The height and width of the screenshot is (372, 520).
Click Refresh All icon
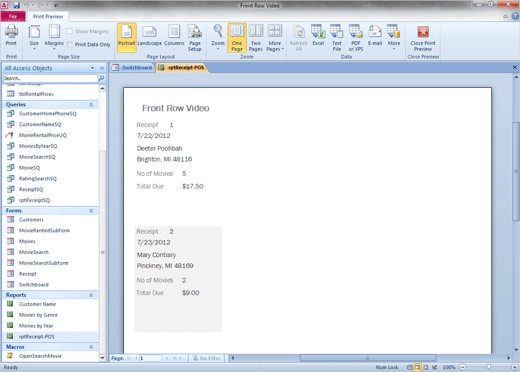tap(299, 38)
